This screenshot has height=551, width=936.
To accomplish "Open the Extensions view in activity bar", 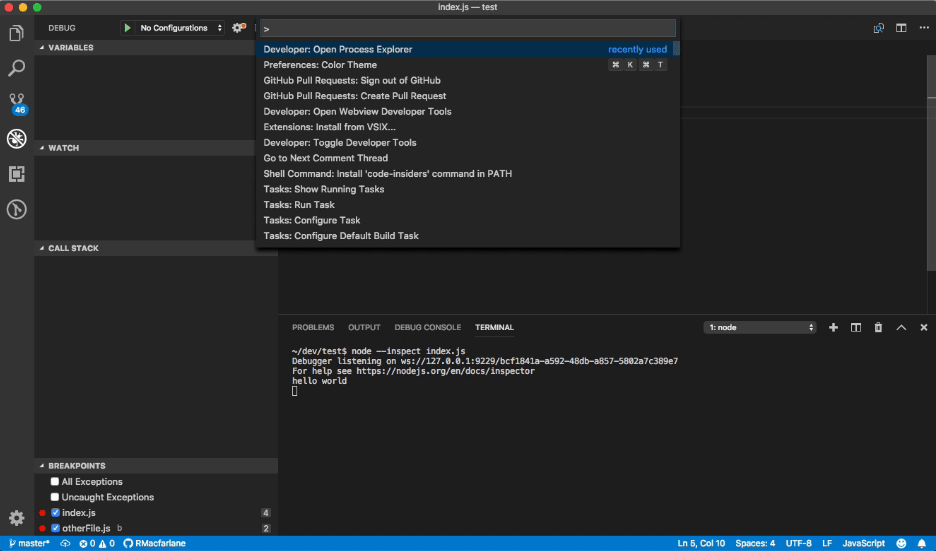I will [16, 174].
